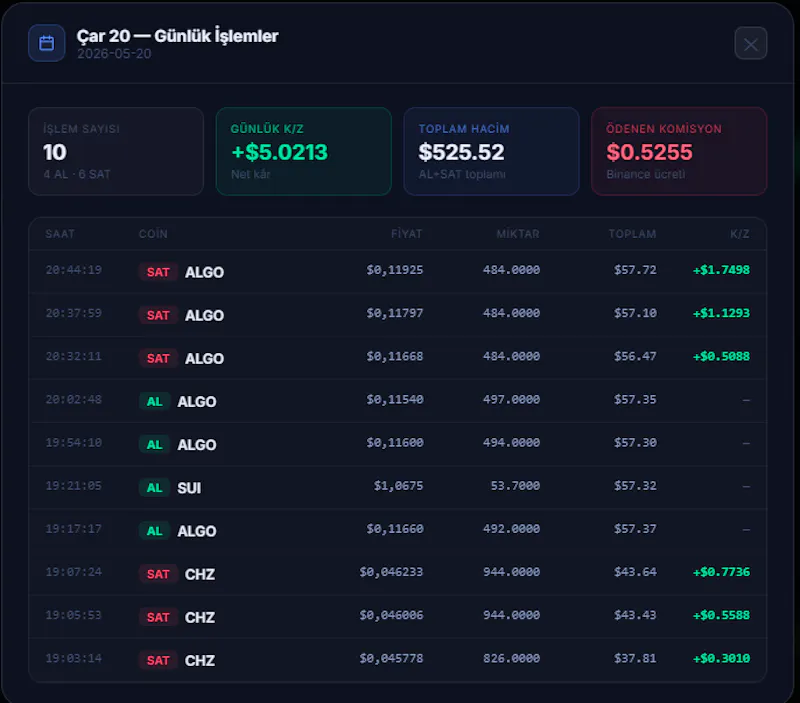Click the profit value +$0.5088

point(721,356)
